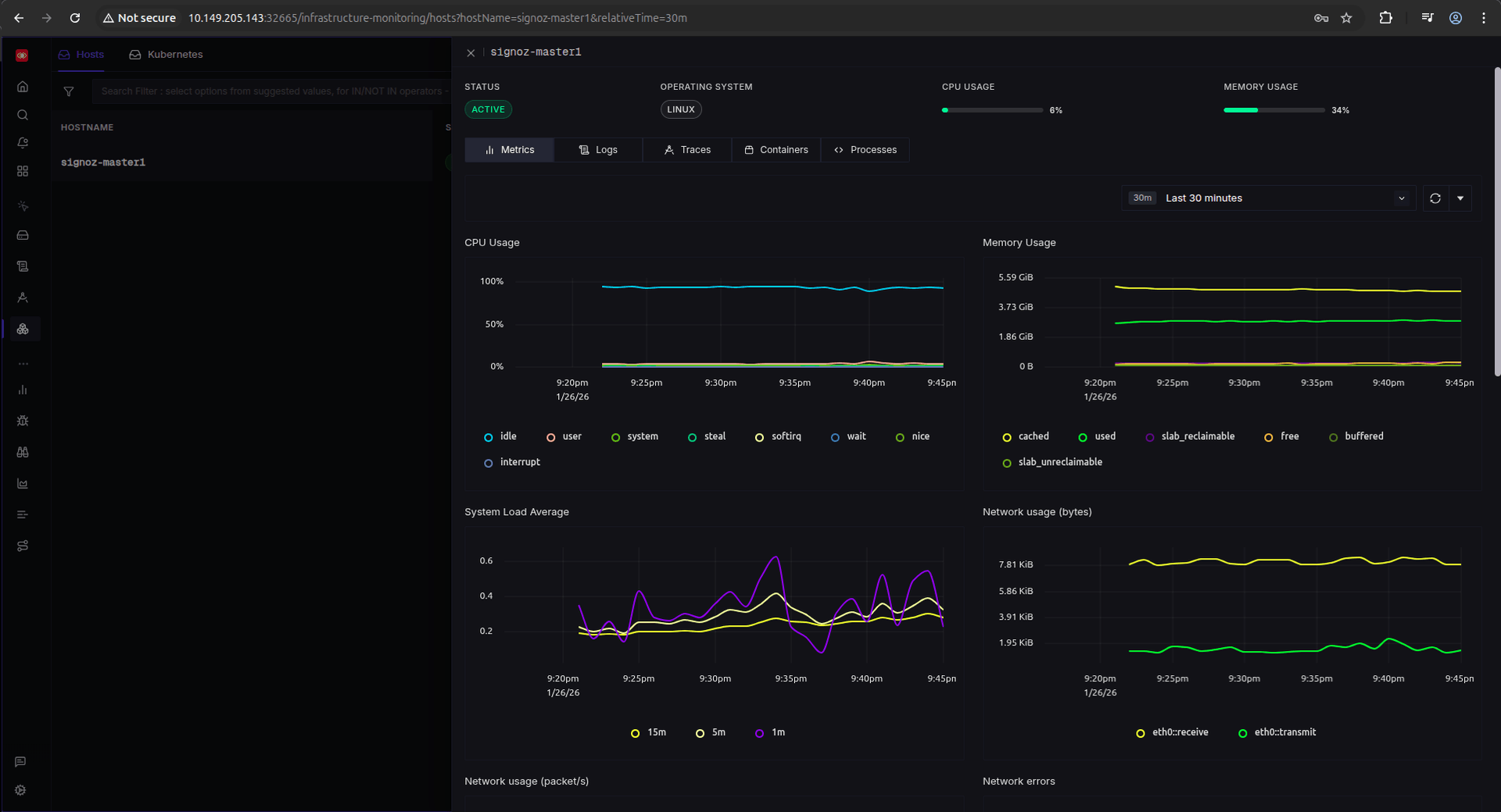Image resolution: width=1501 pixels, height=812 pixels.
Task: Open the chat support icon in sidebar
Action: [x=20, y=762]
